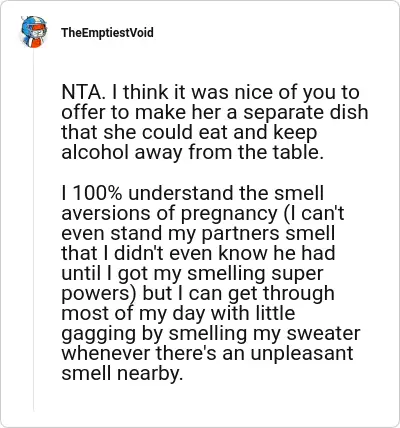This screenshot has height=428, width=400.
Task: Click the line 'even stand my partners smell'
Action: 198,233
